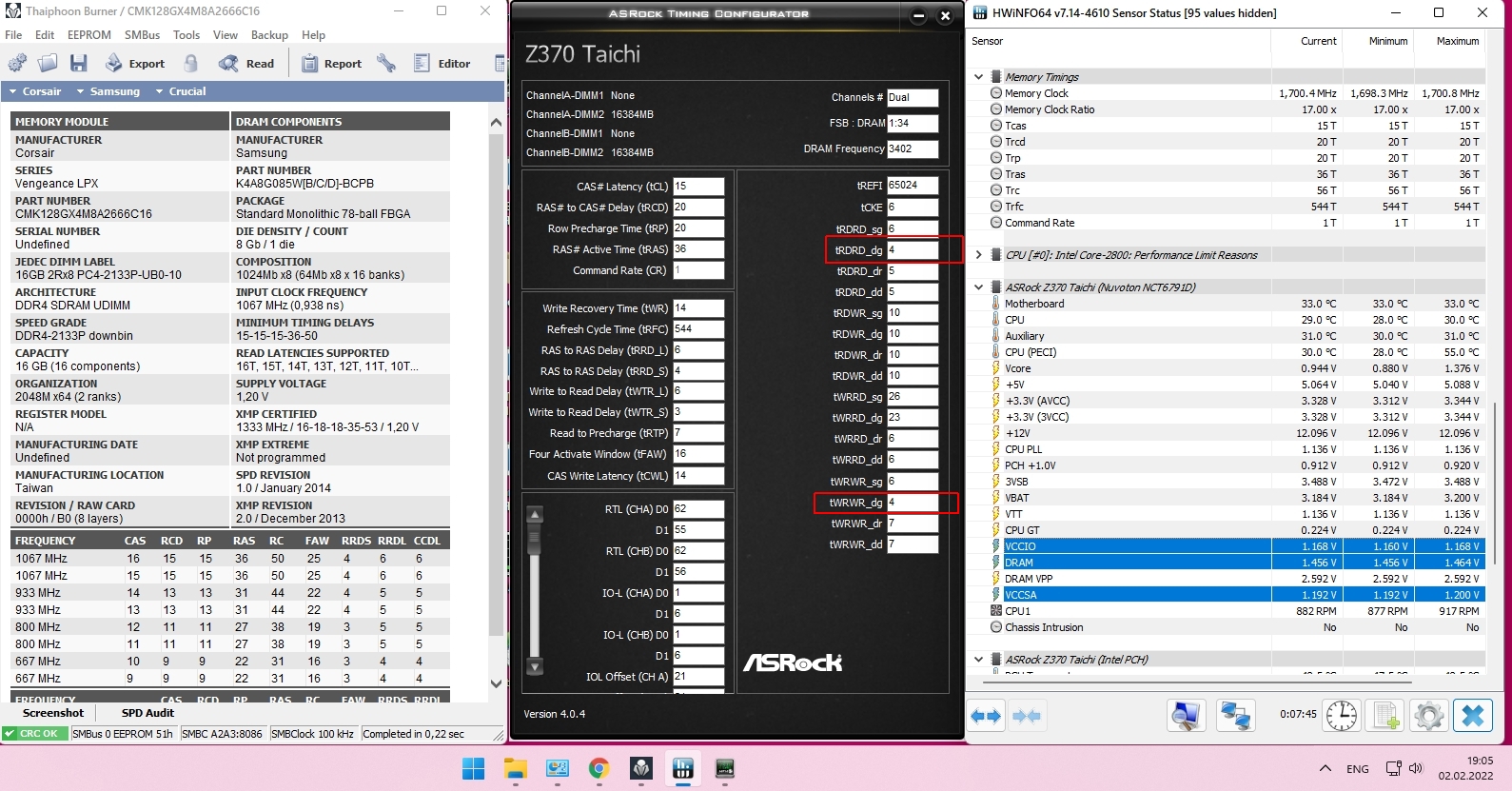Open the Report view in Thaiphoon Burner
The width and height of the screenshot is (1512, 791).
331,64
